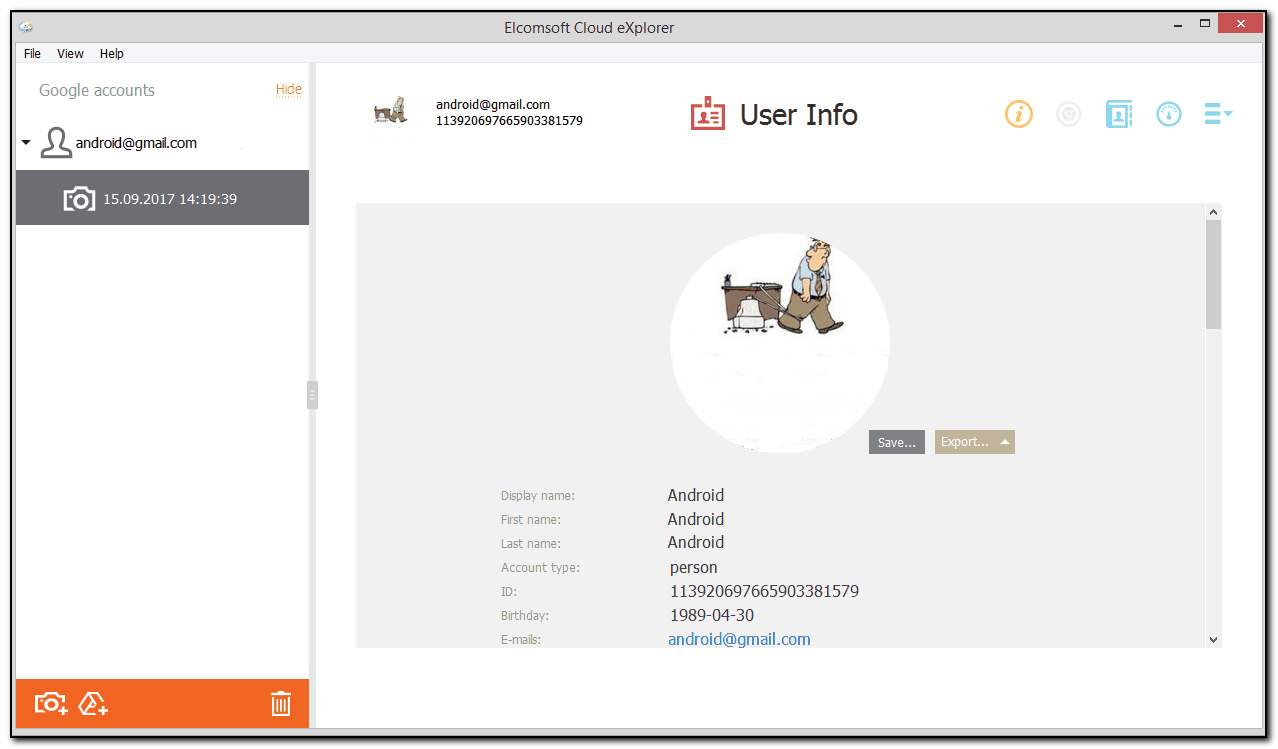
Task: Delete the snapshot using trash icon
Action: 281,704
